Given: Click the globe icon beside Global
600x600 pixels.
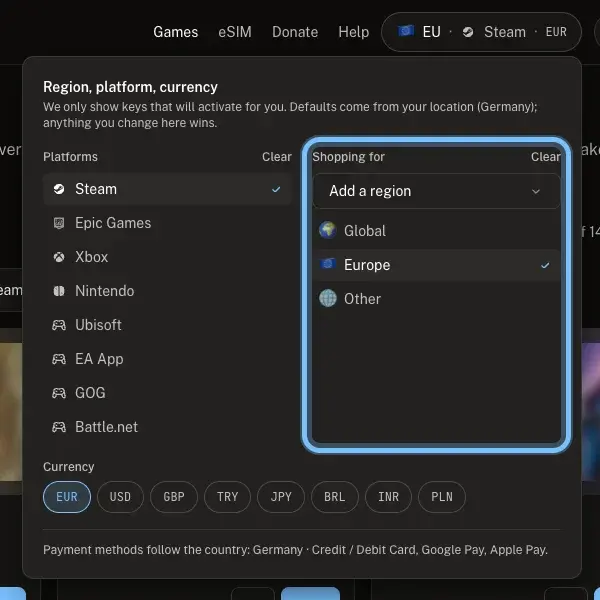Looking at the screenshot, I should coord(328,230).
